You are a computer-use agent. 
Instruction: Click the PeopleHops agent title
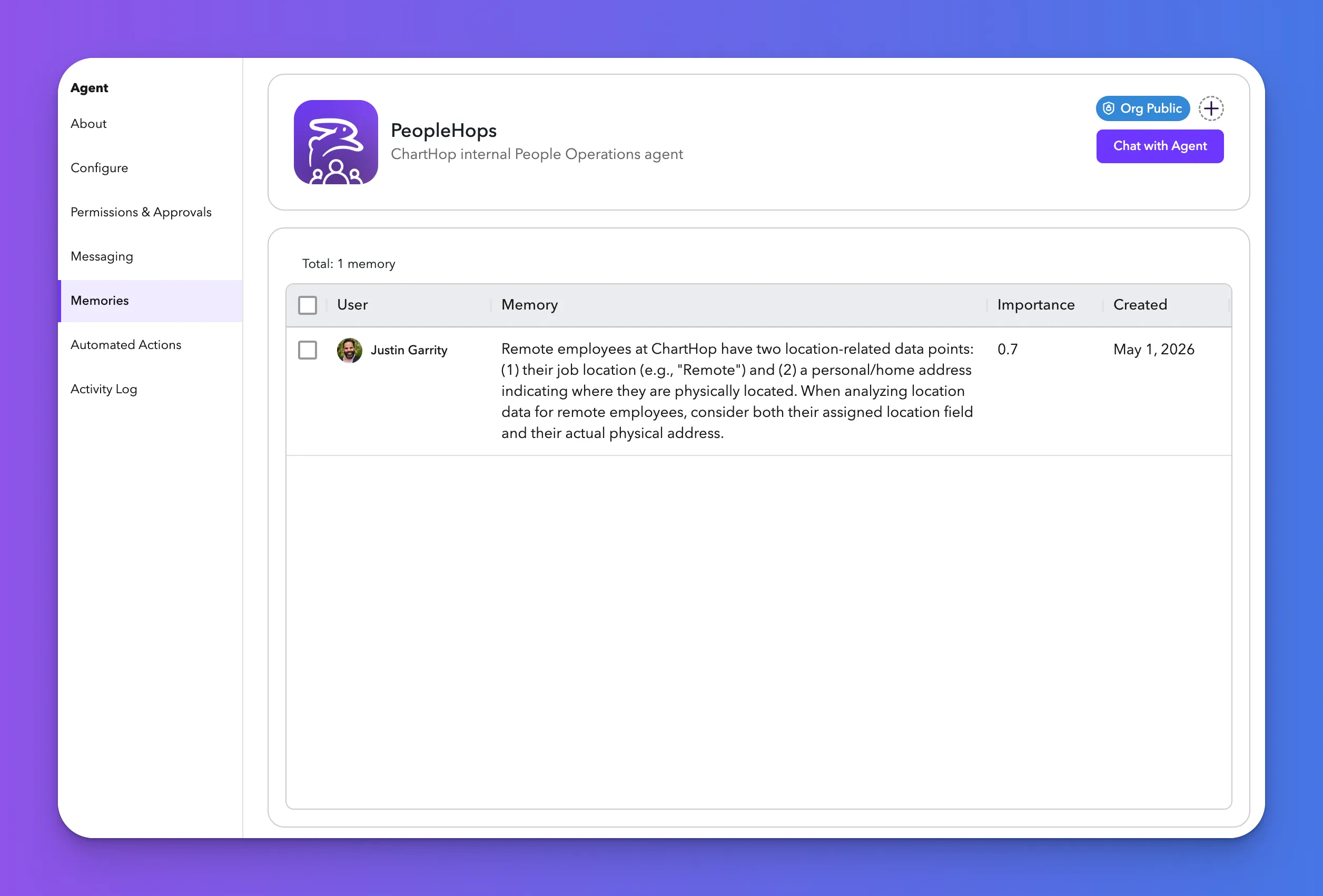point(443,131)
